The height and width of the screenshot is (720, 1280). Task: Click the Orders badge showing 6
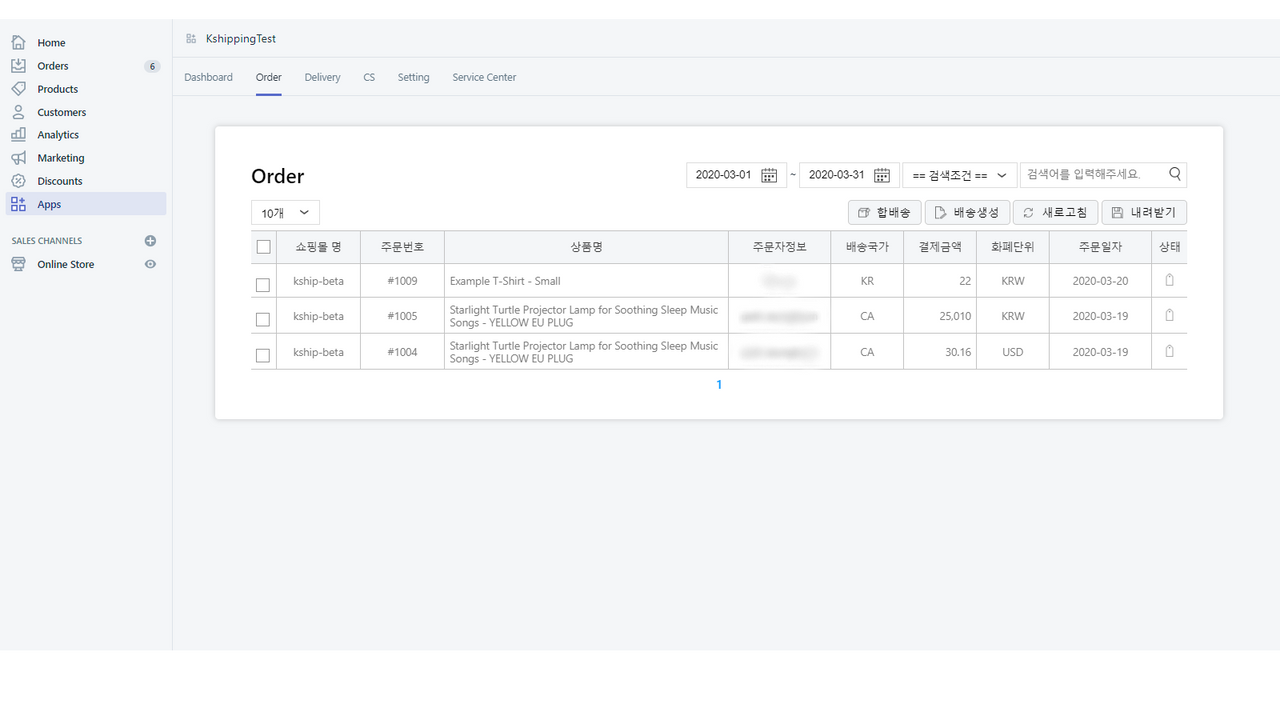pos(152,66)
